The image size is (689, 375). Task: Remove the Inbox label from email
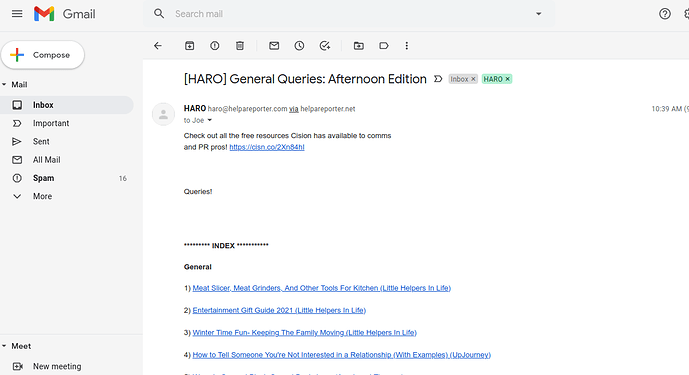[x=473, y=79]
